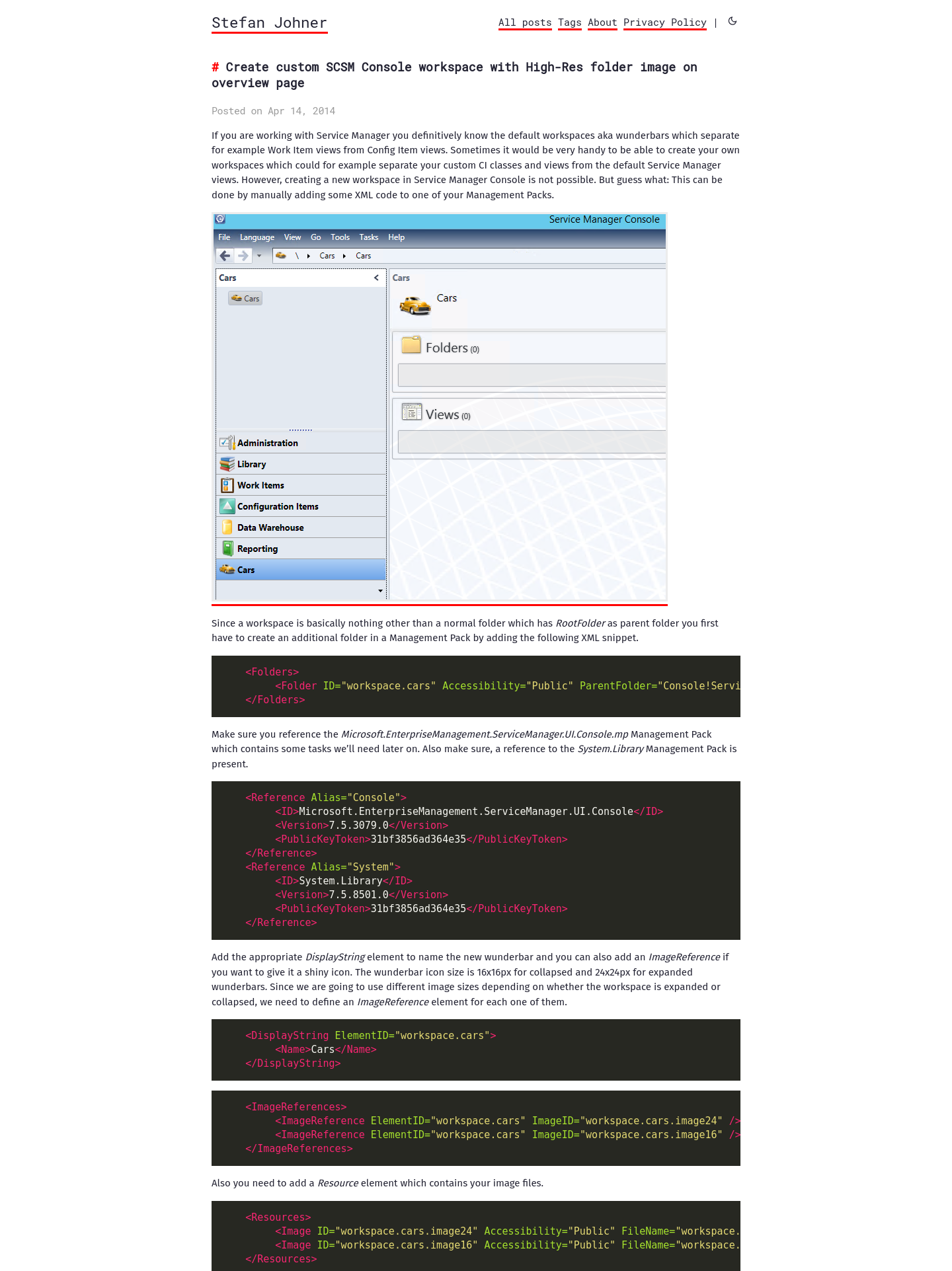
Task: Collapse the Cars navigation pane chevron
Action: [x=376, y=278]
